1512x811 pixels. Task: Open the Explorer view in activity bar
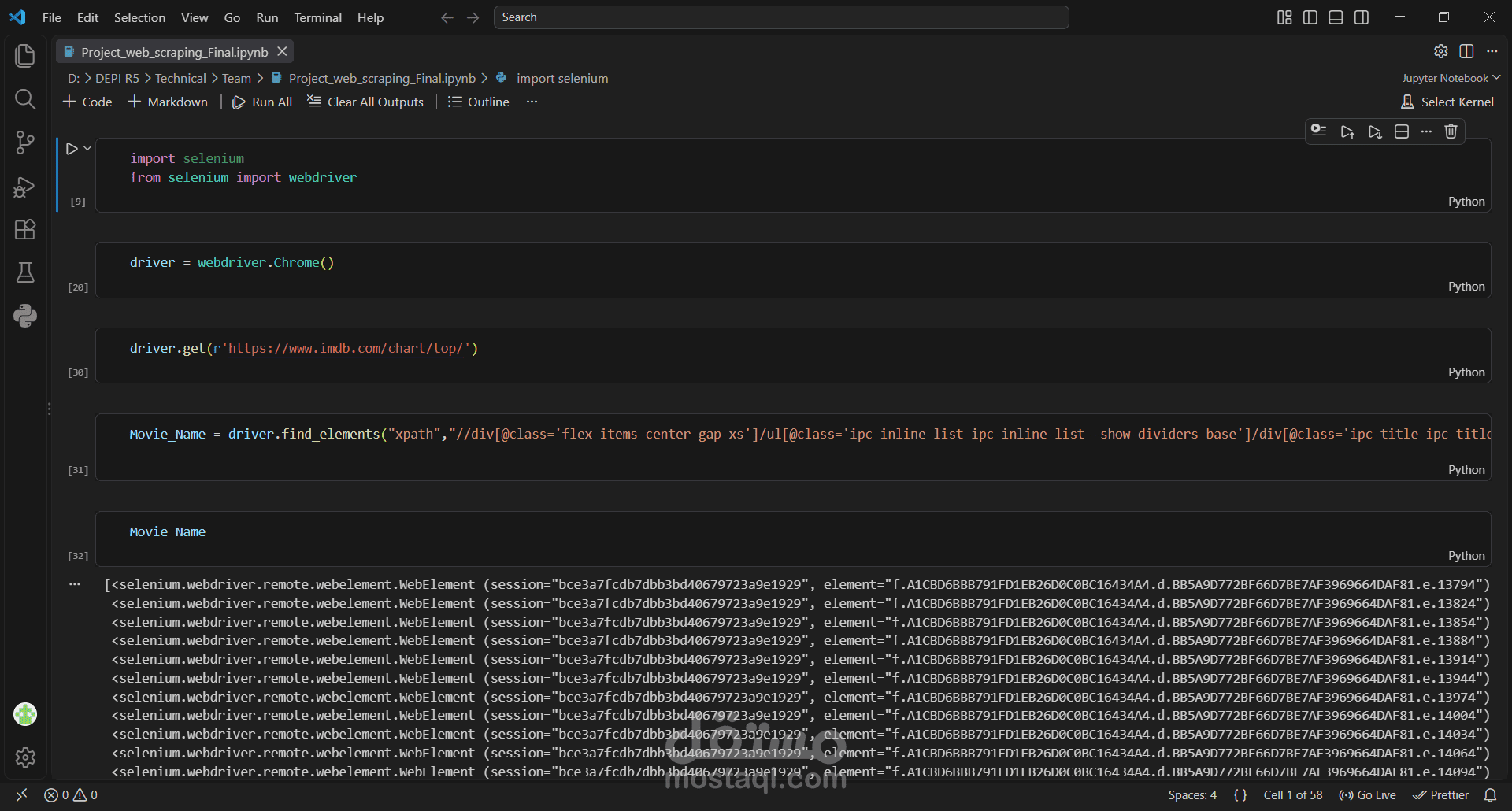[25, 56]
